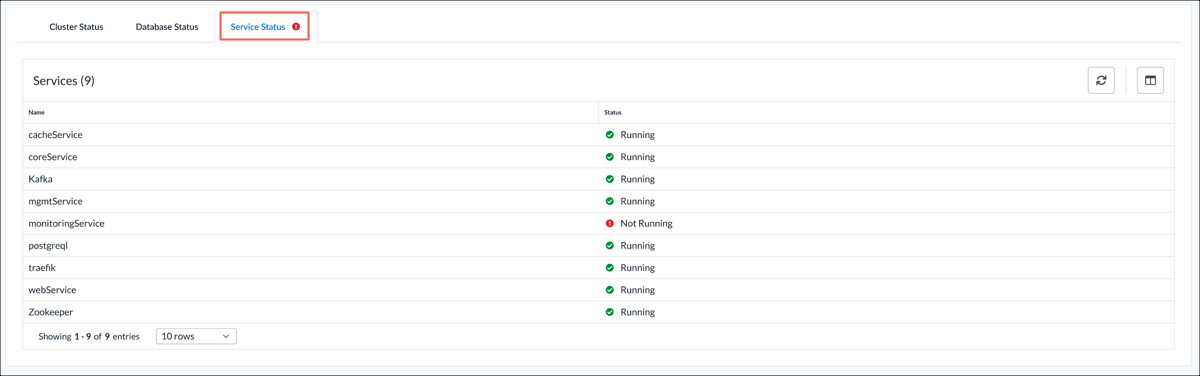Click Running status text for Zookeeper
1200x376 pixels.
638,312
